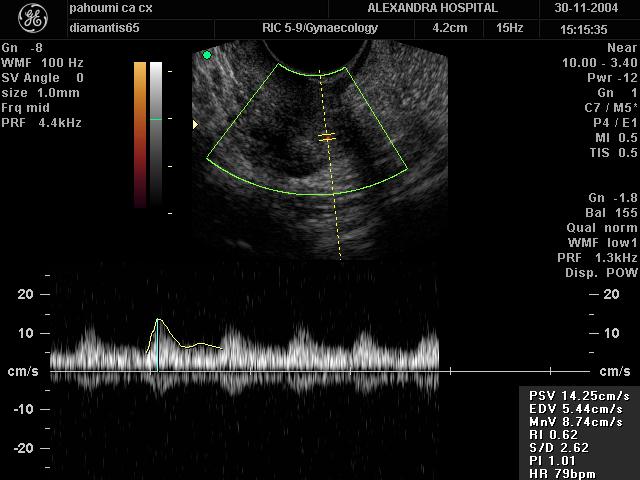Click the cyan baseline marker on grayscale bar
This screenshot has width=640, height=480.
[156, 119]
